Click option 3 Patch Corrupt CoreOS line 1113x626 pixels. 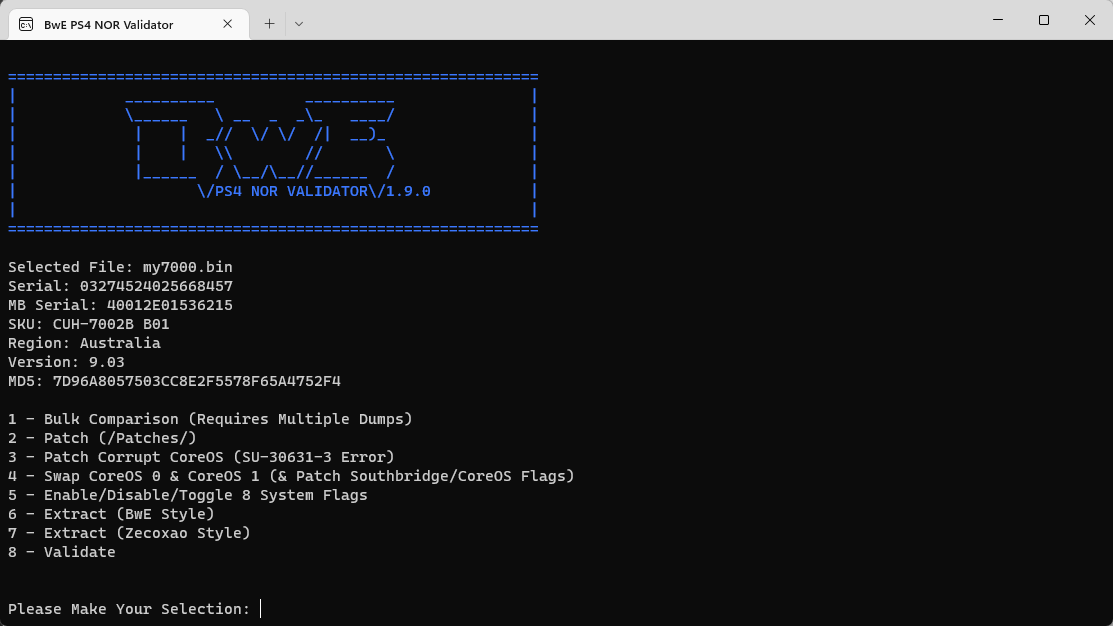coord(201,457)
